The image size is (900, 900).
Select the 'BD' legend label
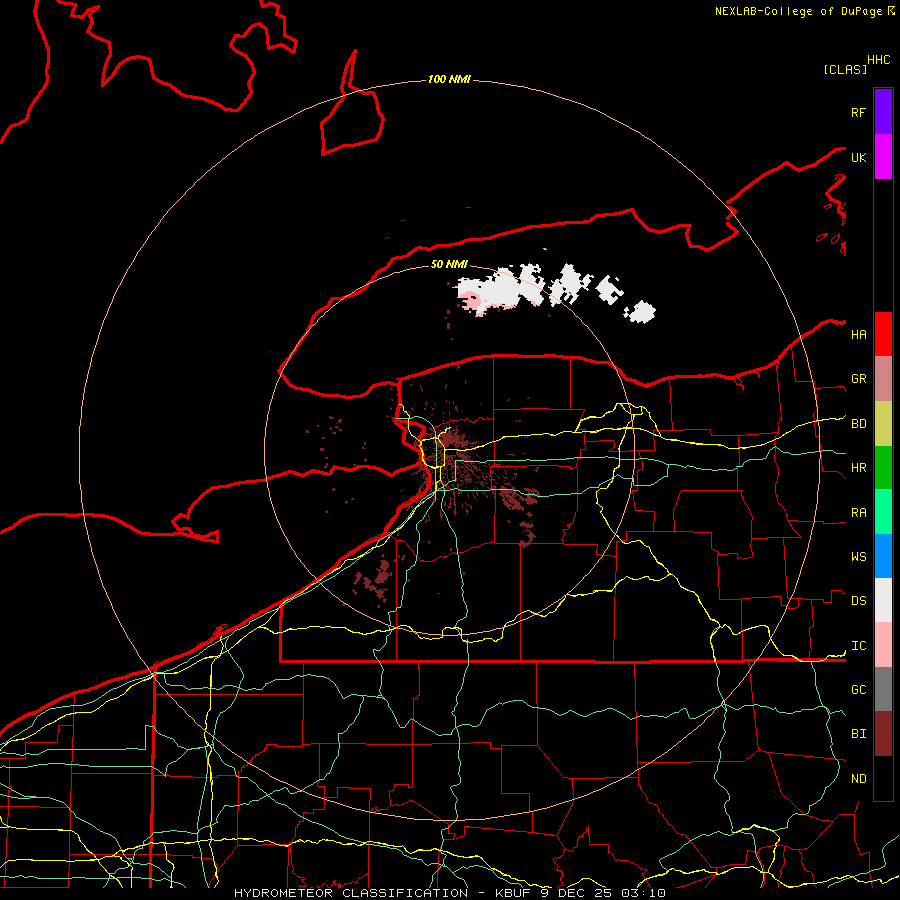[x=859, y=424]
